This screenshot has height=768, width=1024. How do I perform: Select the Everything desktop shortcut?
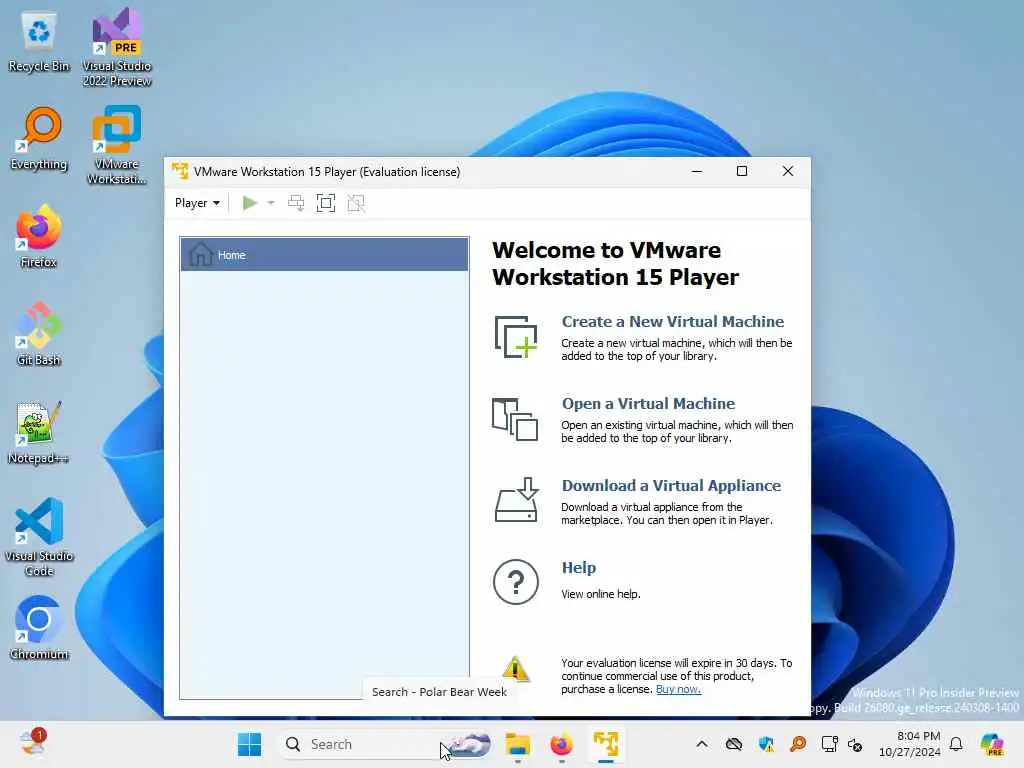click(x=39, y=139)
